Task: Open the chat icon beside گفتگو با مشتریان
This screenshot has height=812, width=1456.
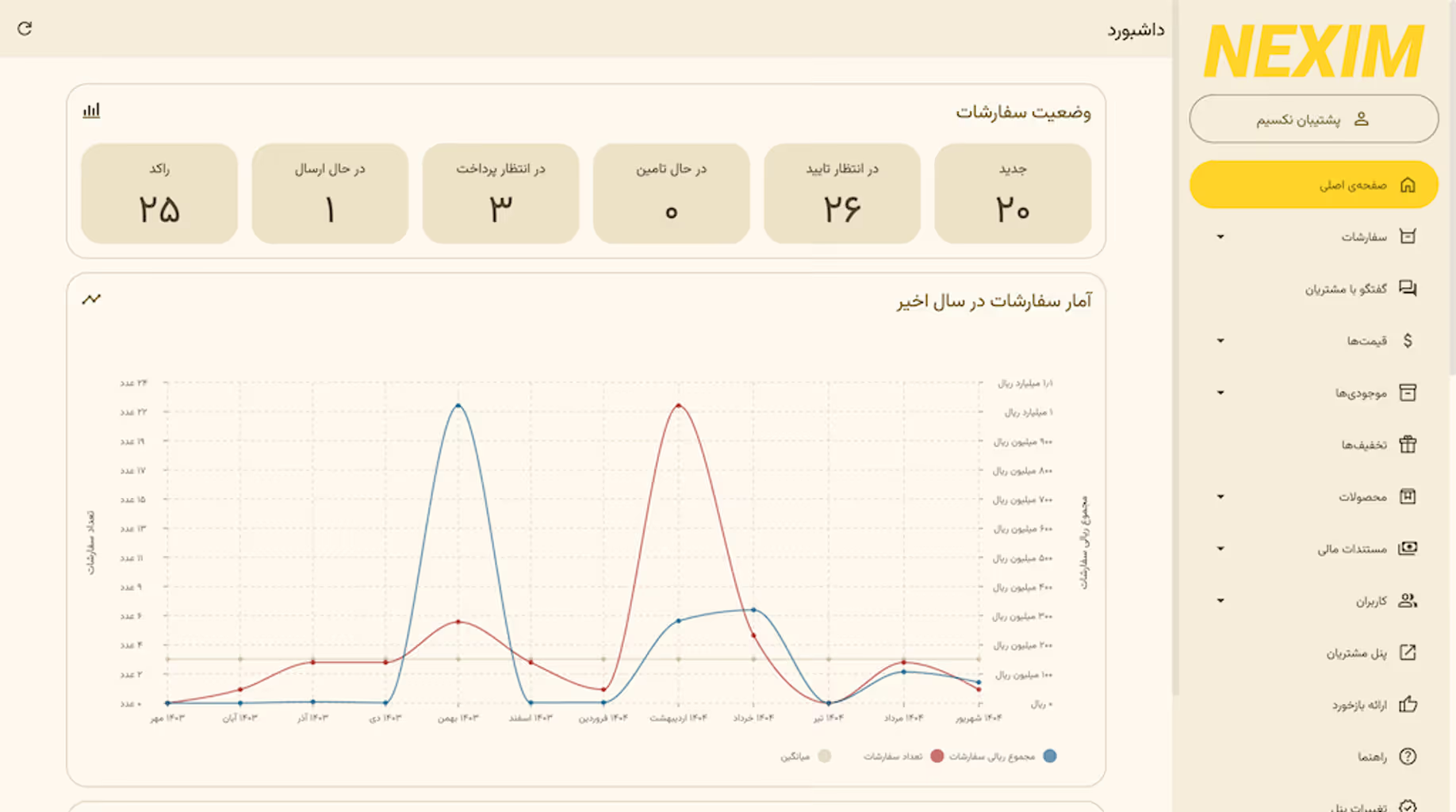Action: click(1409, 289)
